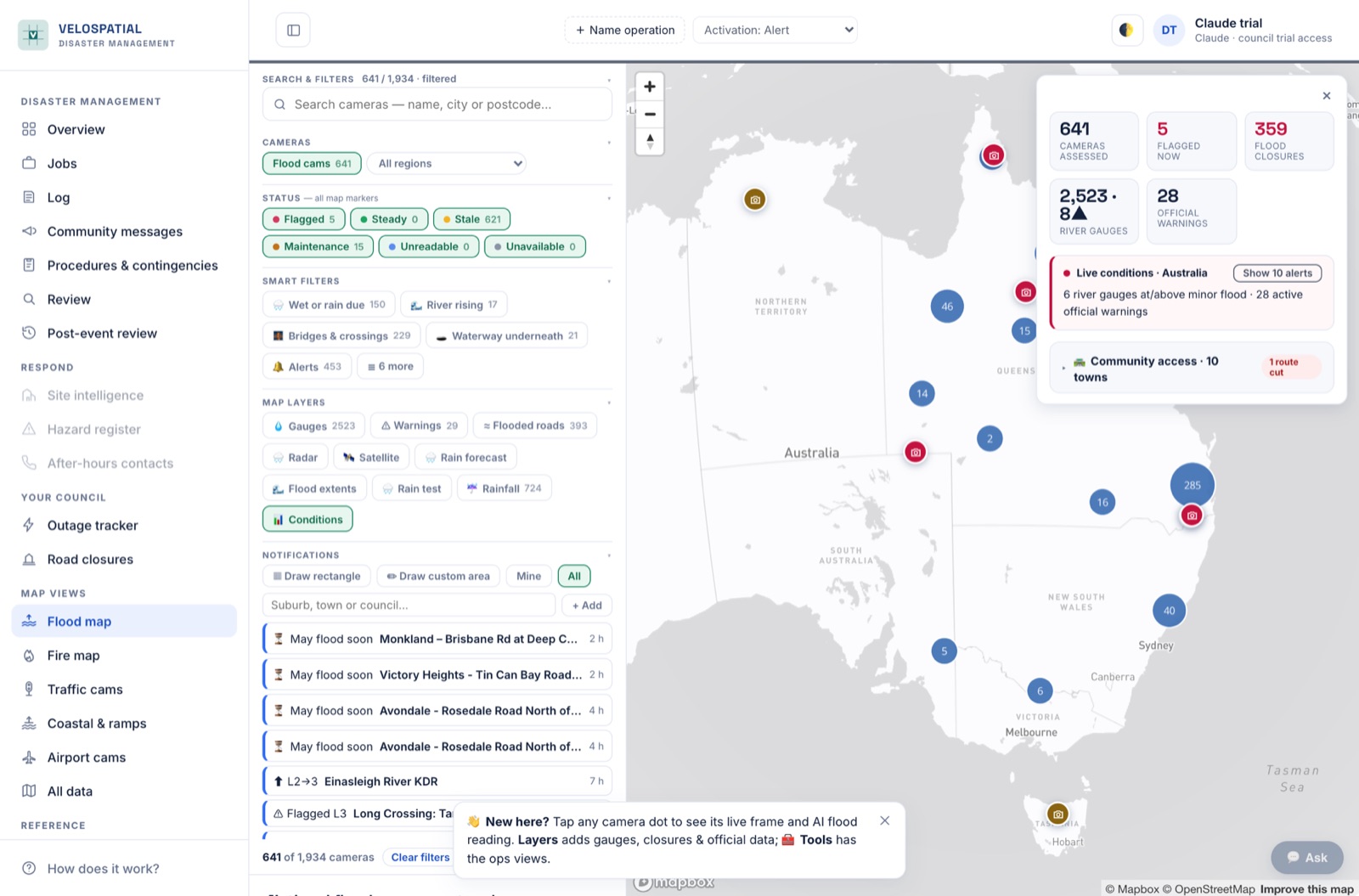Open the All regions dropdown
Image resolution: width=1359 pixels, height=896 pixels.
pyautogui.click(x=447, y=163)
